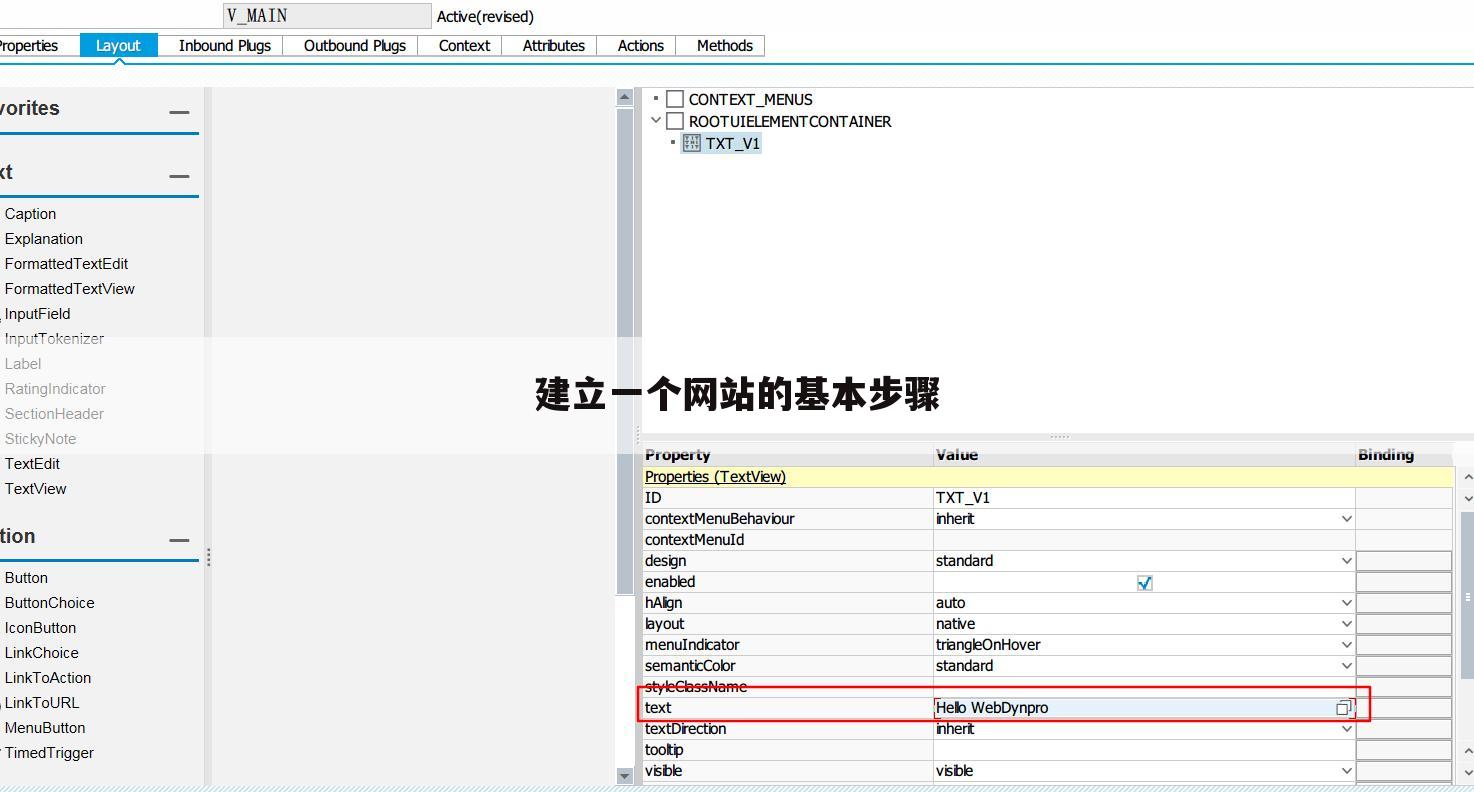Open the binding picker beside Hello WebDynpro
The height and width of the screenshot is (792, 1474).
pos(1343,707)
